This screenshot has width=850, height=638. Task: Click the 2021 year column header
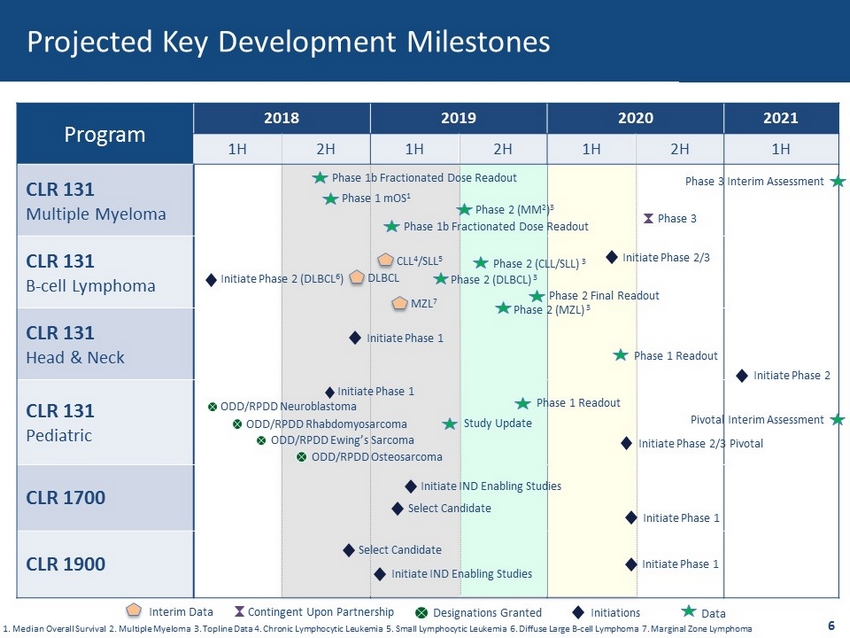(x=780, y=117)
